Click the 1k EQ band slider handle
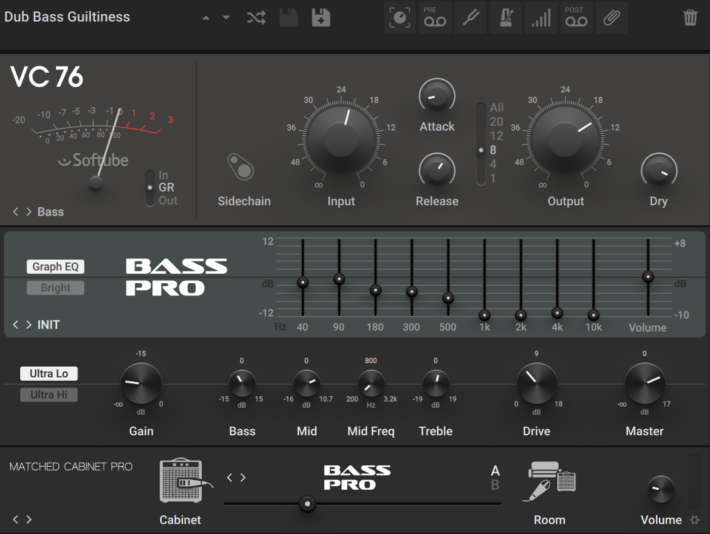 pos(484,315)
